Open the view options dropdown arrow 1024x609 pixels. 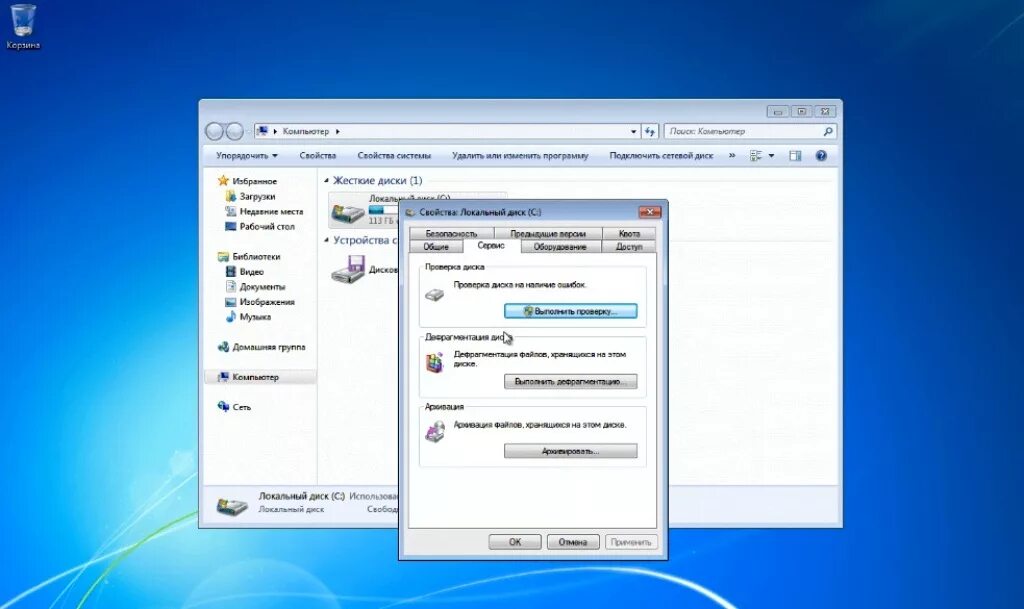771,155
